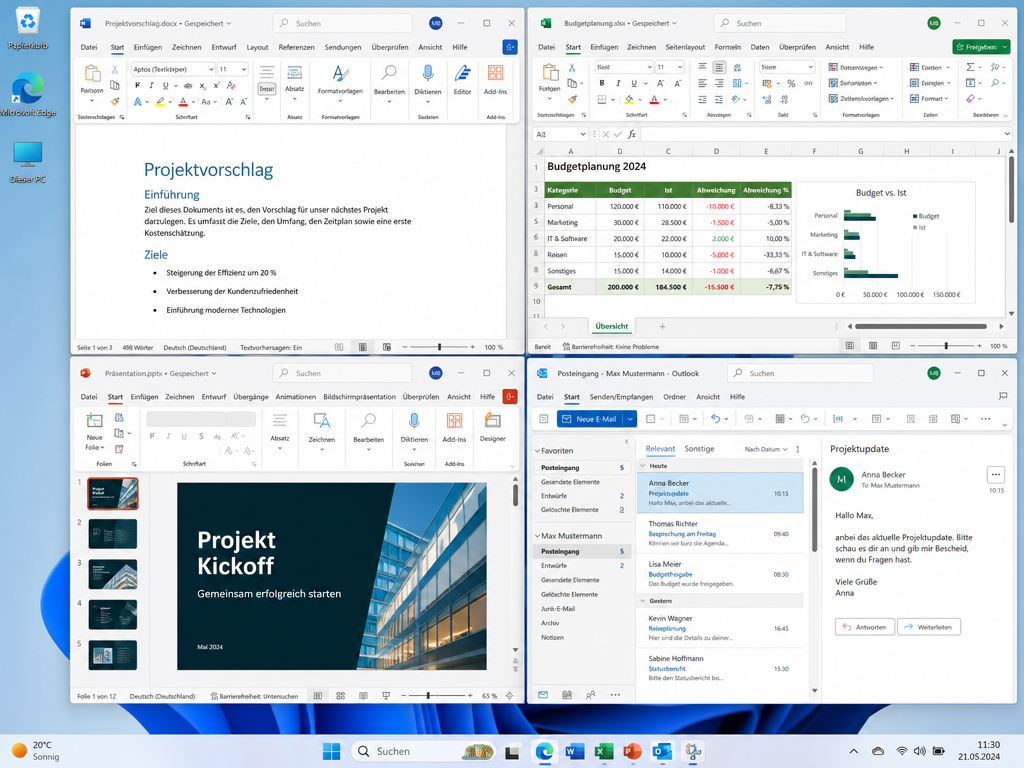Click the undo arrow in the Outlook toolbar
Screen dimensions: 1024x768
pos(716,419)
